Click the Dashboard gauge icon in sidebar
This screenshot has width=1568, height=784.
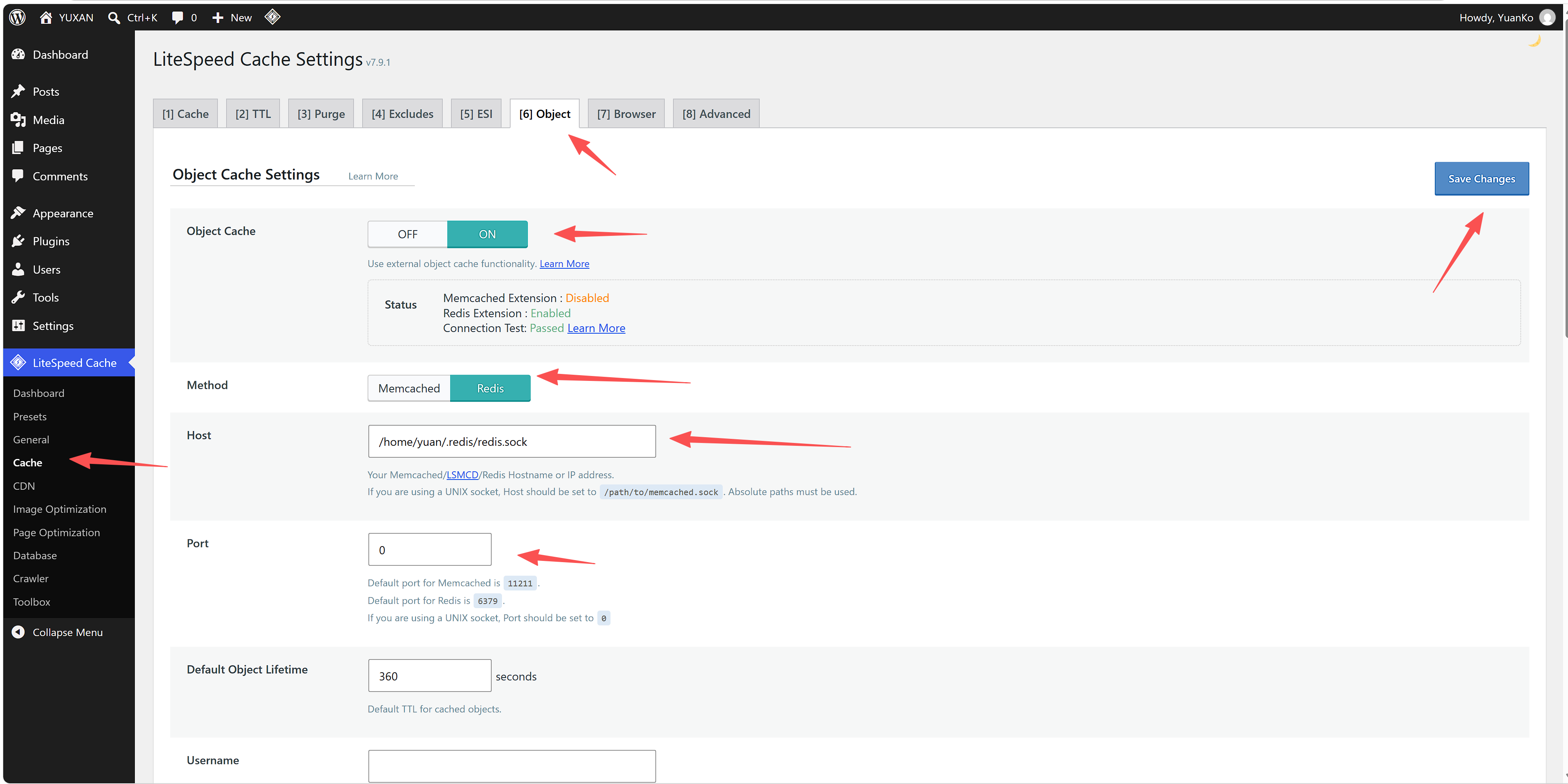pyautogui.click(x=18, y=54)
